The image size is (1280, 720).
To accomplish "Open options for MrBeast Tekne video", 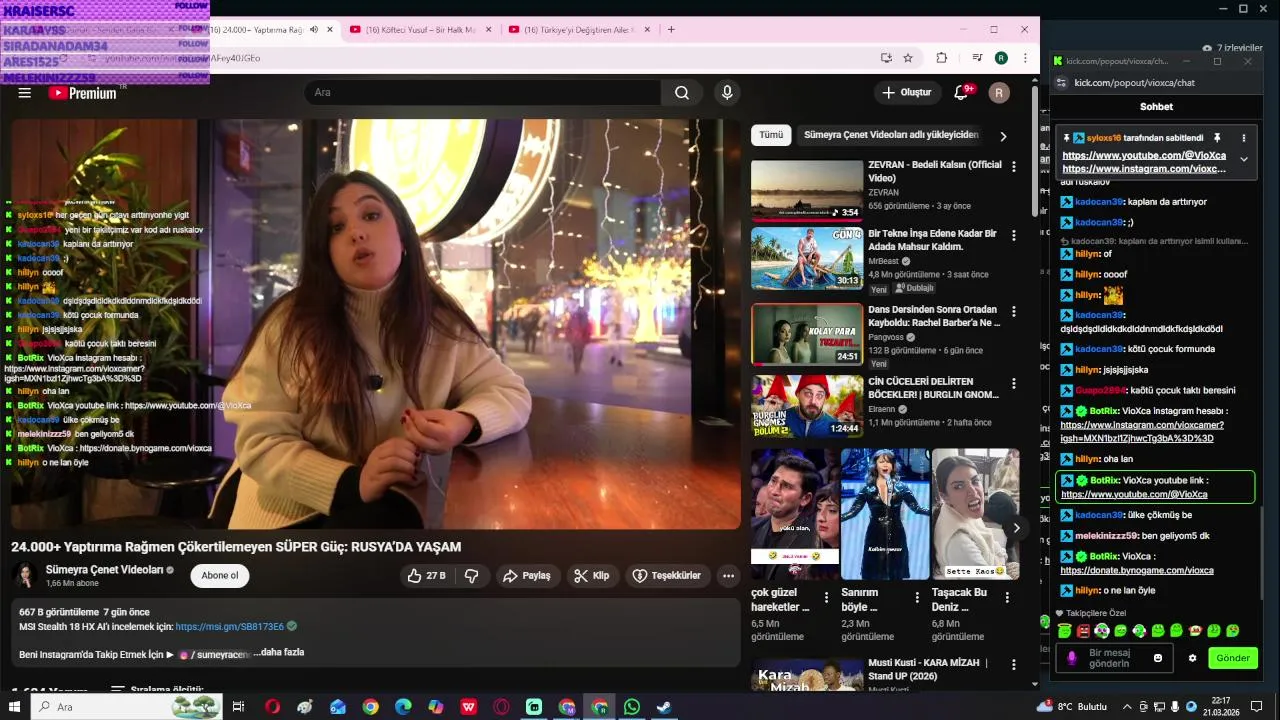I will 1014,236.
